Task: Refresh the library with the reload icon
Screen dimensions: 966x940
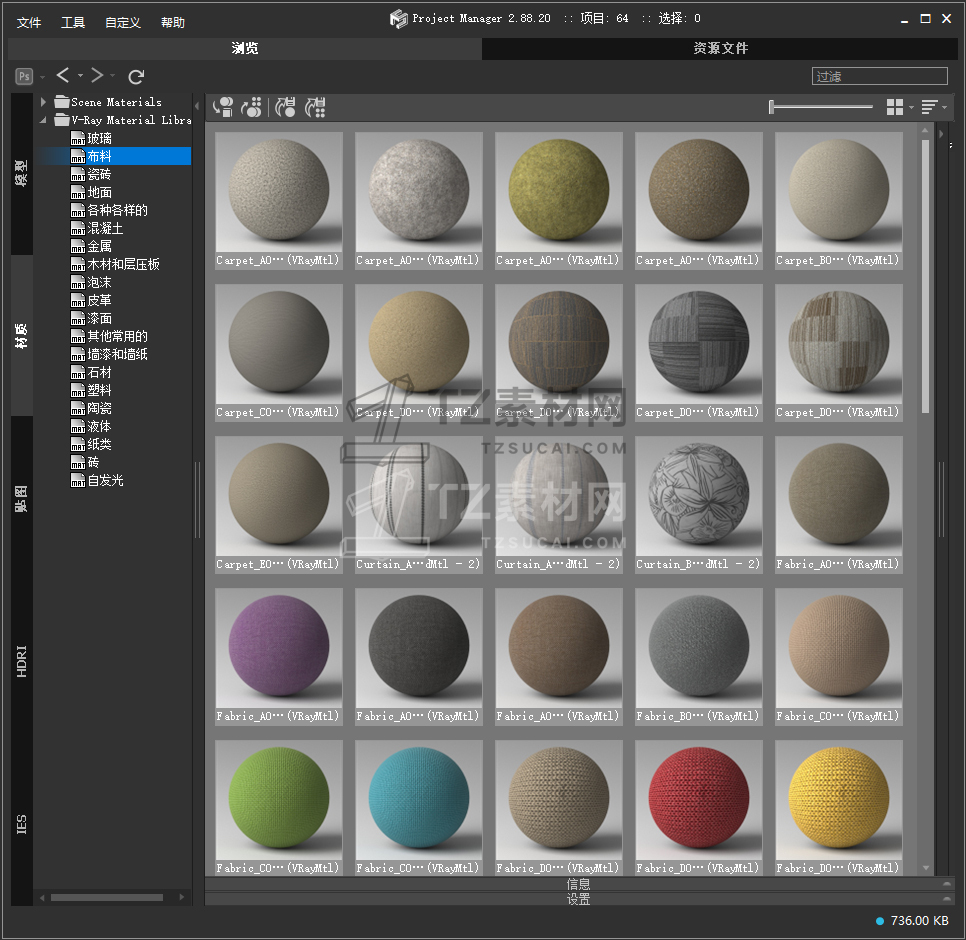Action: (x=137, y=76)
